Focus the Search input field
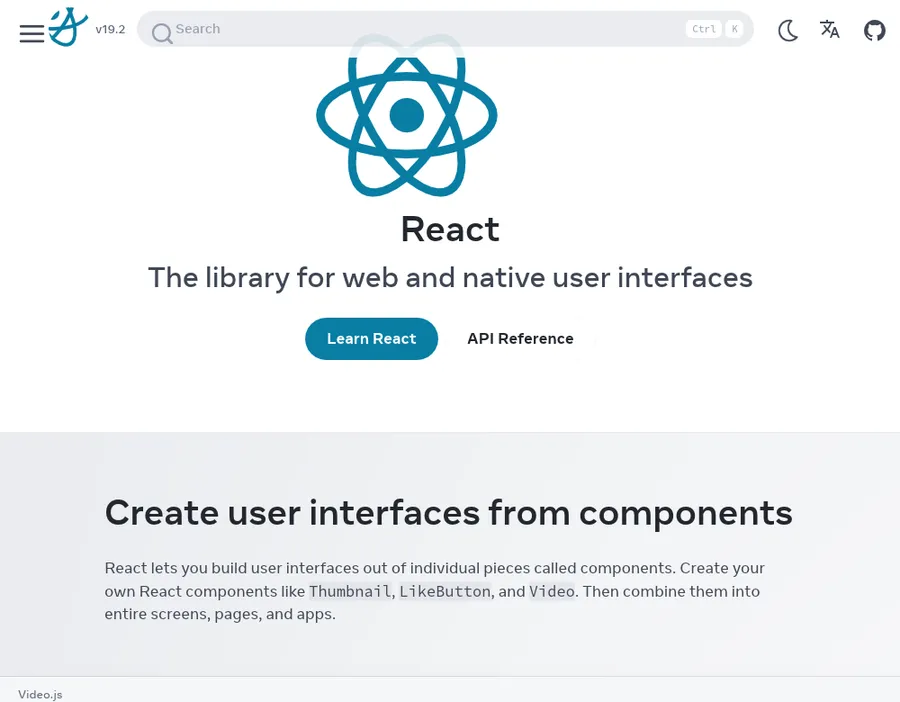 pos(445,29)
